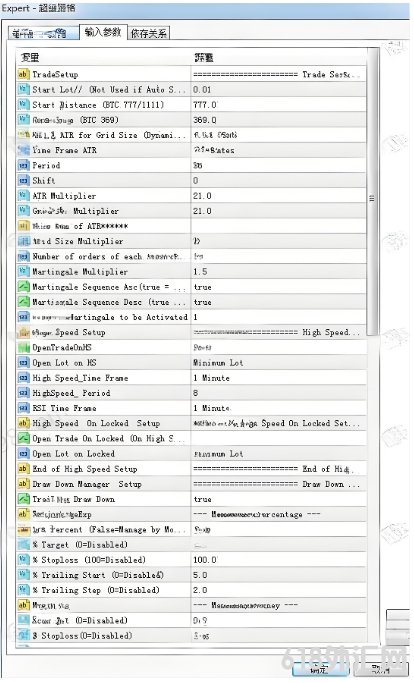Edit the 369.0 value field
The height and width of the screenshot is (683, 414).
coord(278,120)
